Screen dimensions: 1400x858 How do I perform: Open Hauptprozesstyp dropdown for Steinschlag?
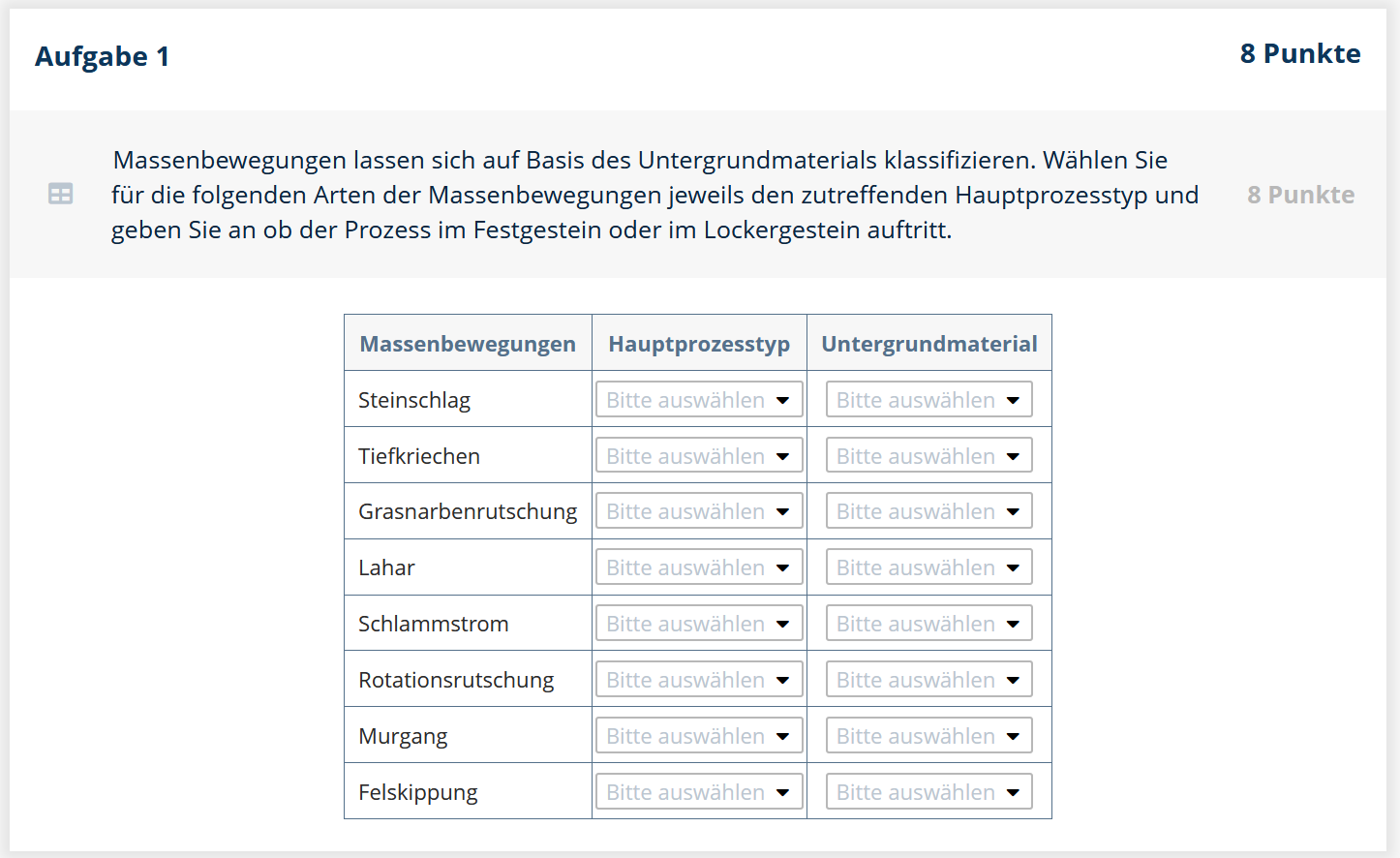click(699, 399)
